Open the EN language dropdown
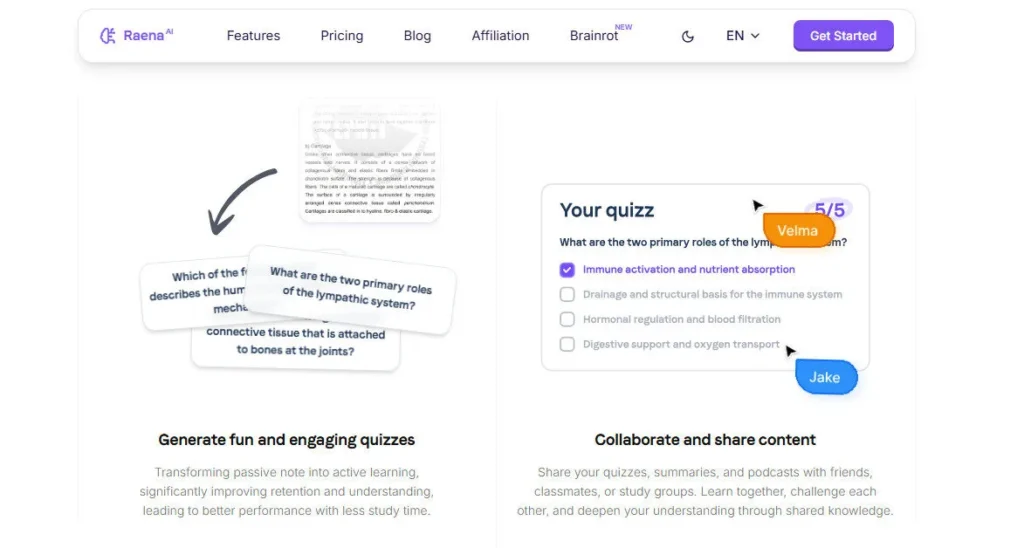Screen dimensions: 1024x548 point(742,36)
